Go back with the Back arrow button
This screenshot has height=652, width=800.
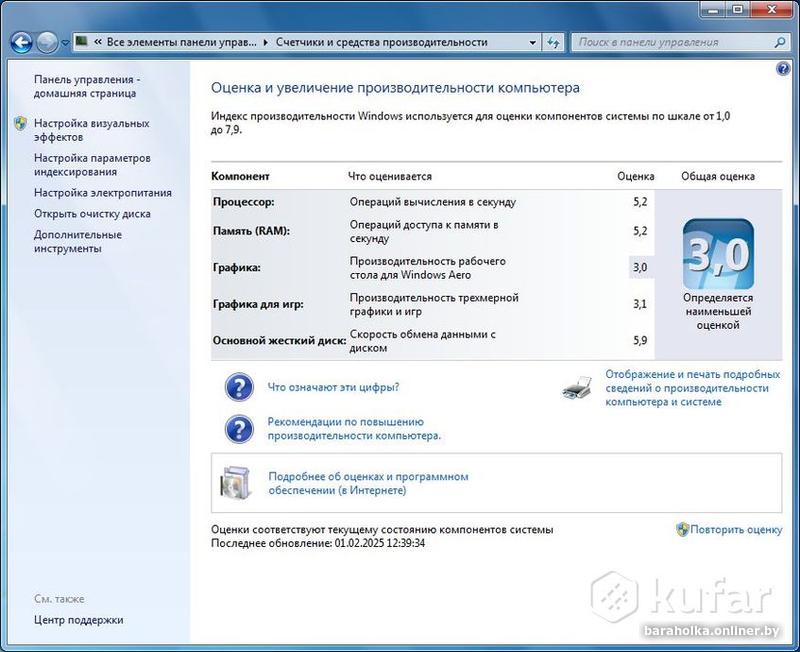point(21,43)
